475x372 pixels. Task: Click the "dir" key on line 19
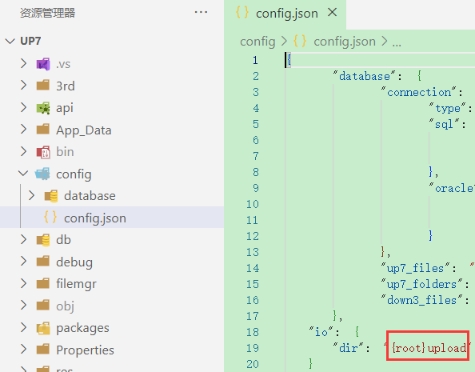coord(348,348)
